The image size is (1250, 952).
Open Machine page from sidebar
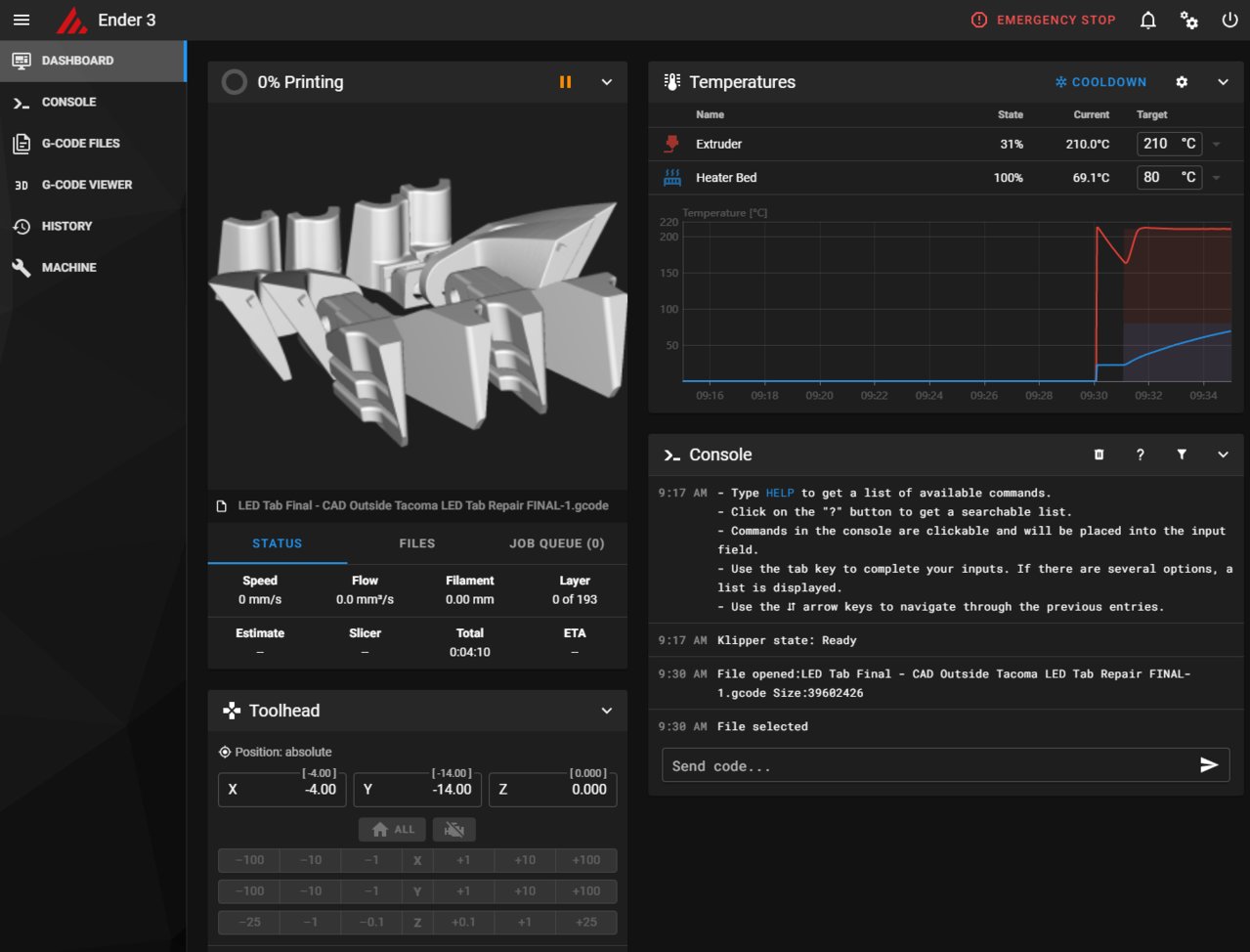coord(93,267)
